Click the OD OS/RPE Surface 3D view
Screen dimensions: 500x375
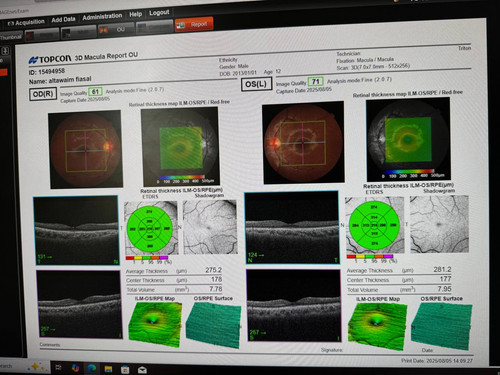(213, 325)
